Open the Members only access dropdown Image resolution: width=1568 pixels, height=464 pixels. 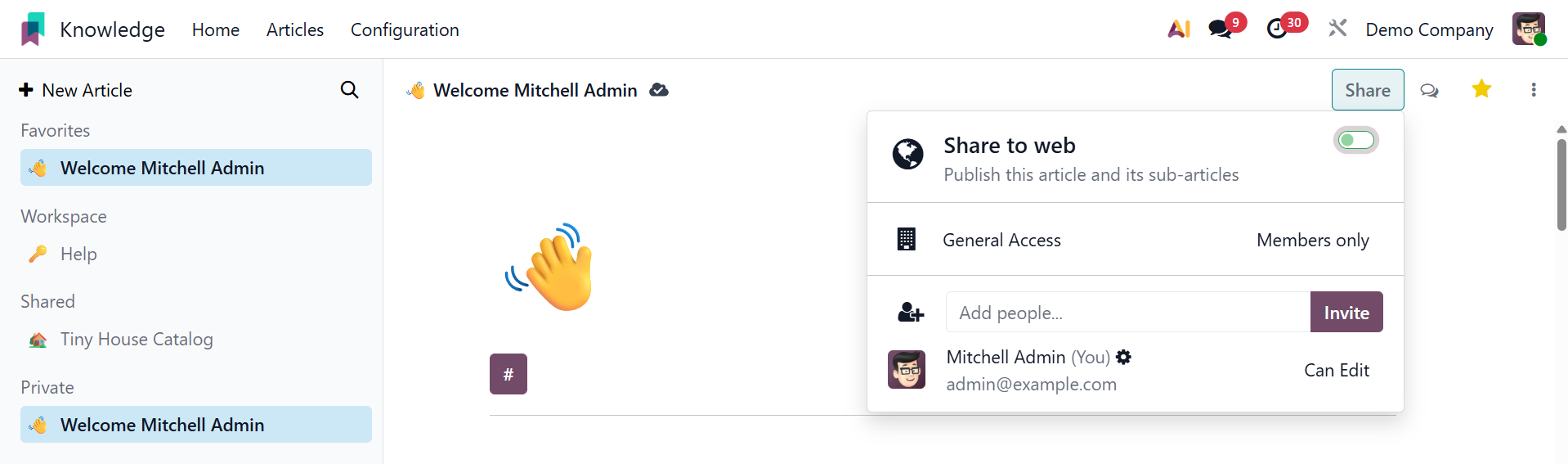1312,240
